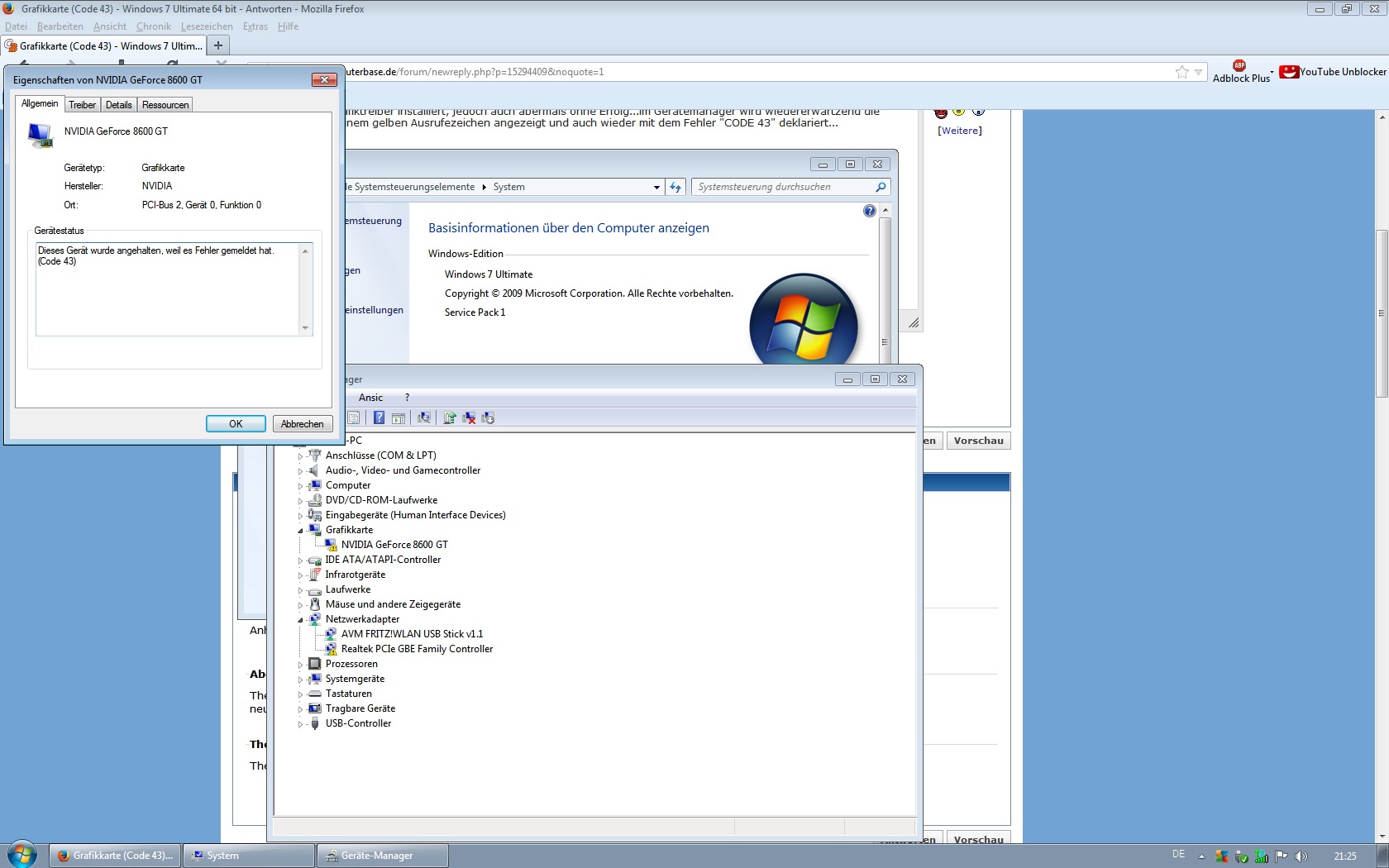
Task: Select AVM FRITZ!WLAN USB Stick v1.1
Action: [412, 634]
